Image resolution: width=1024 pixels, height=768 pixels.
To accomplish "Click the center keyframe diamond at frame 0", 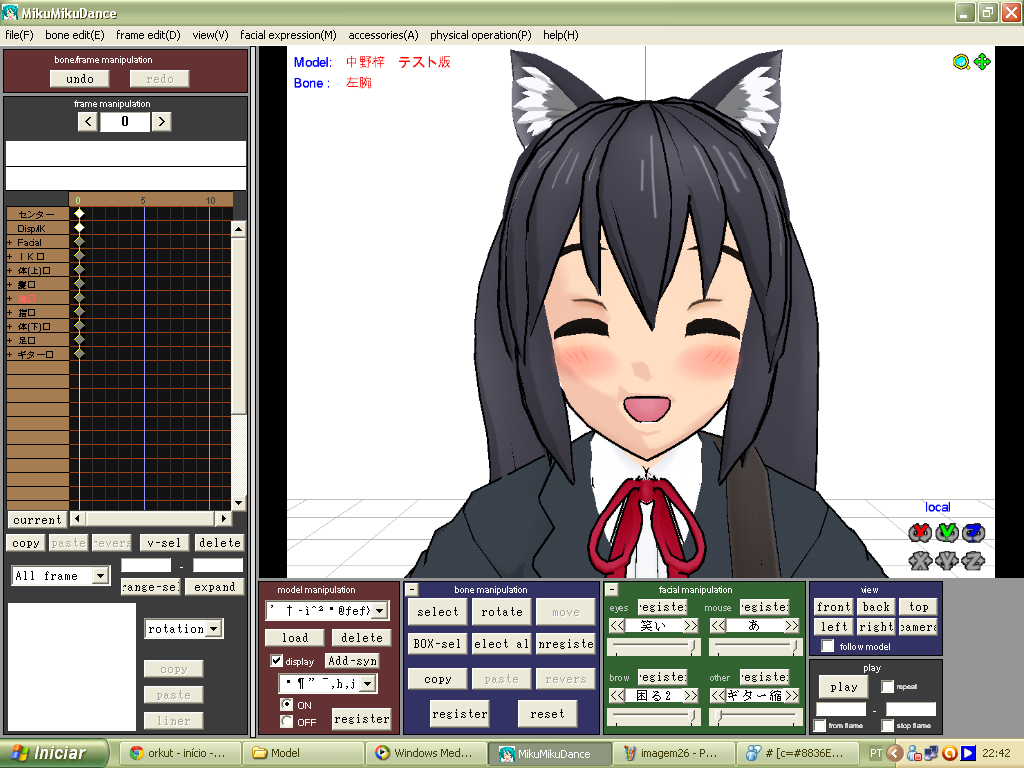I will [79, 214].
